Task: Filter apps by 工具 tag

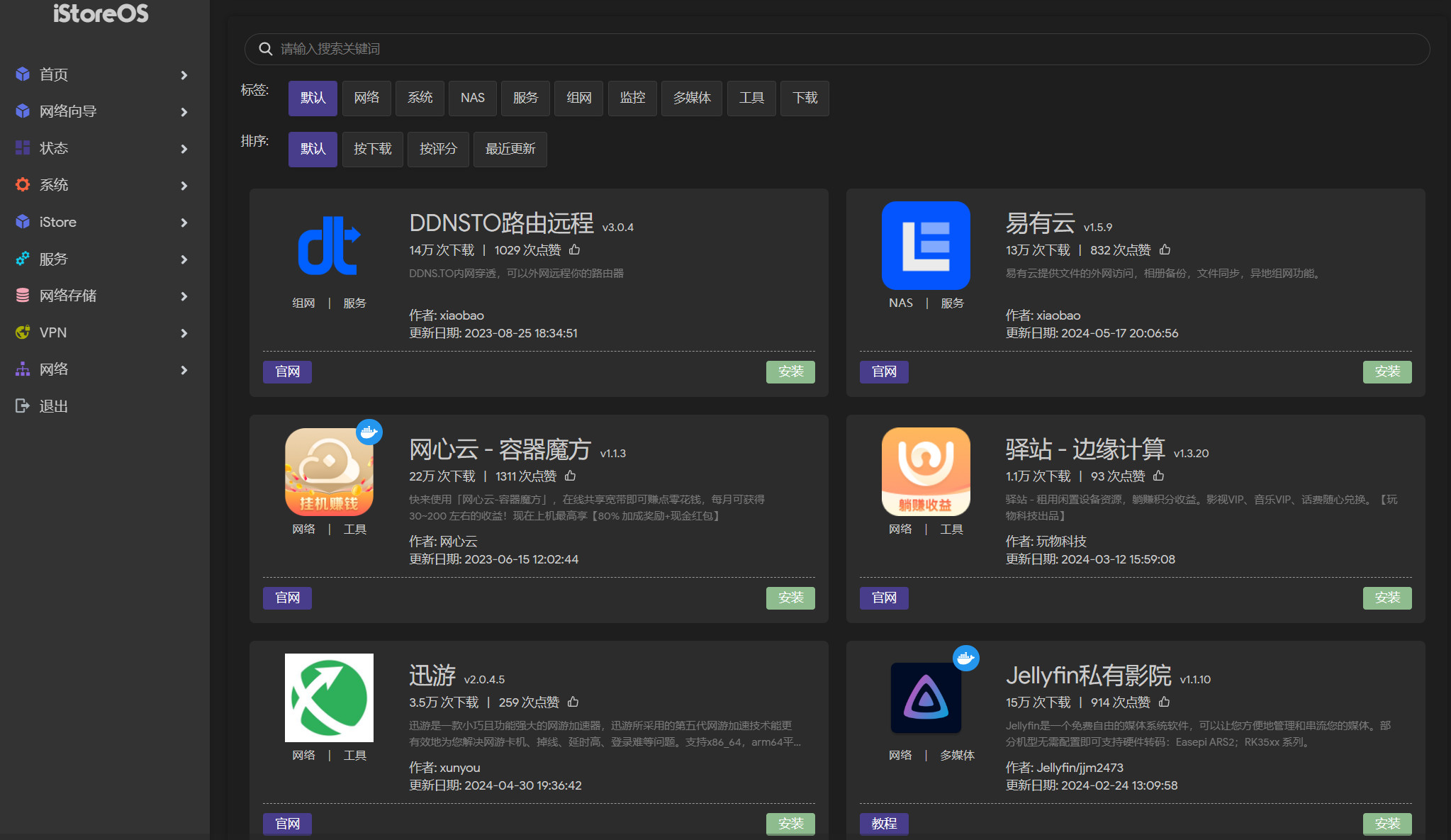Action: point(751,98)
